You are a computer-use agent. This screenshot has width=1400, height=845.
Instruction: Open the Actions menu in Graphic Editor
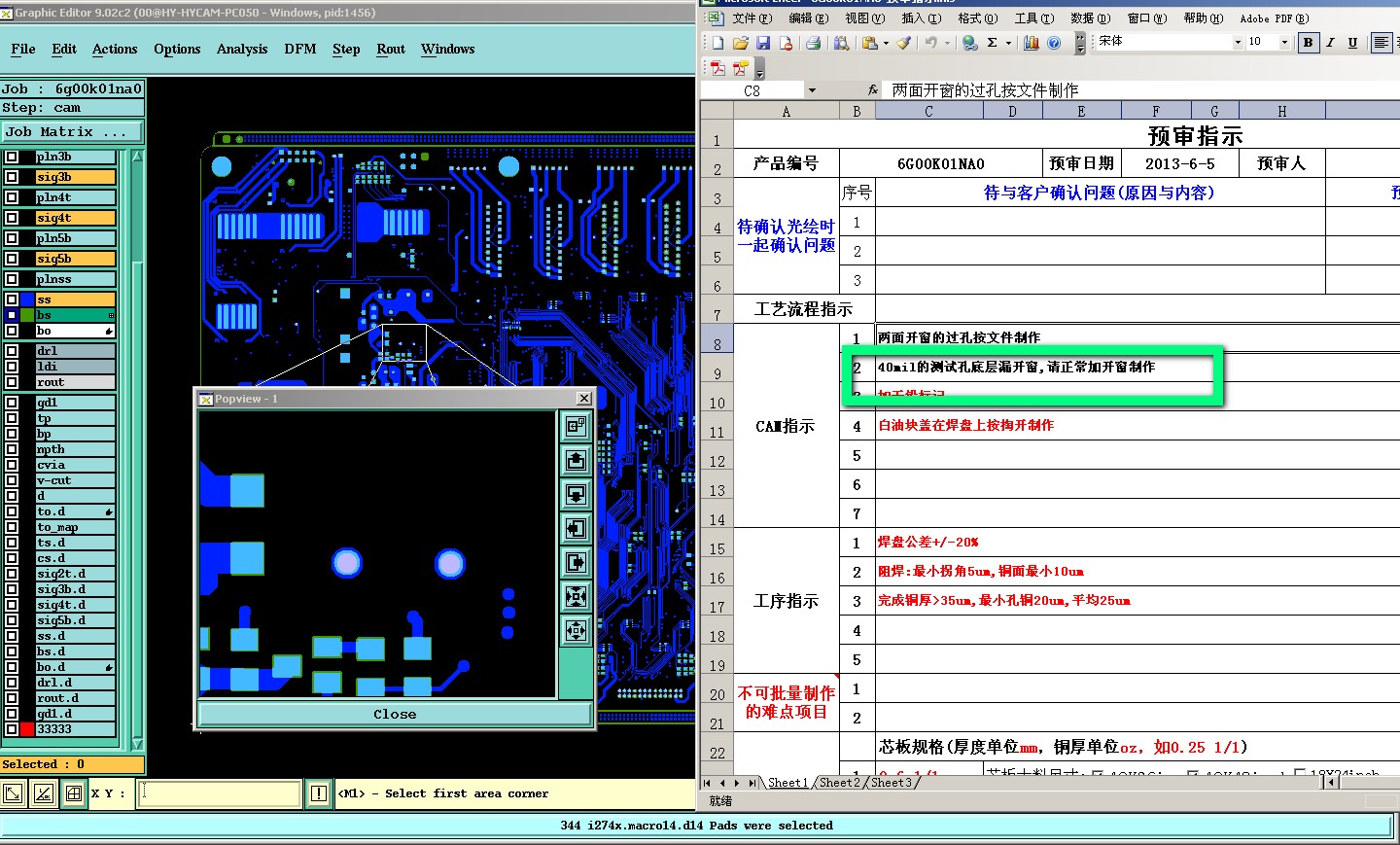click(115, 49)
